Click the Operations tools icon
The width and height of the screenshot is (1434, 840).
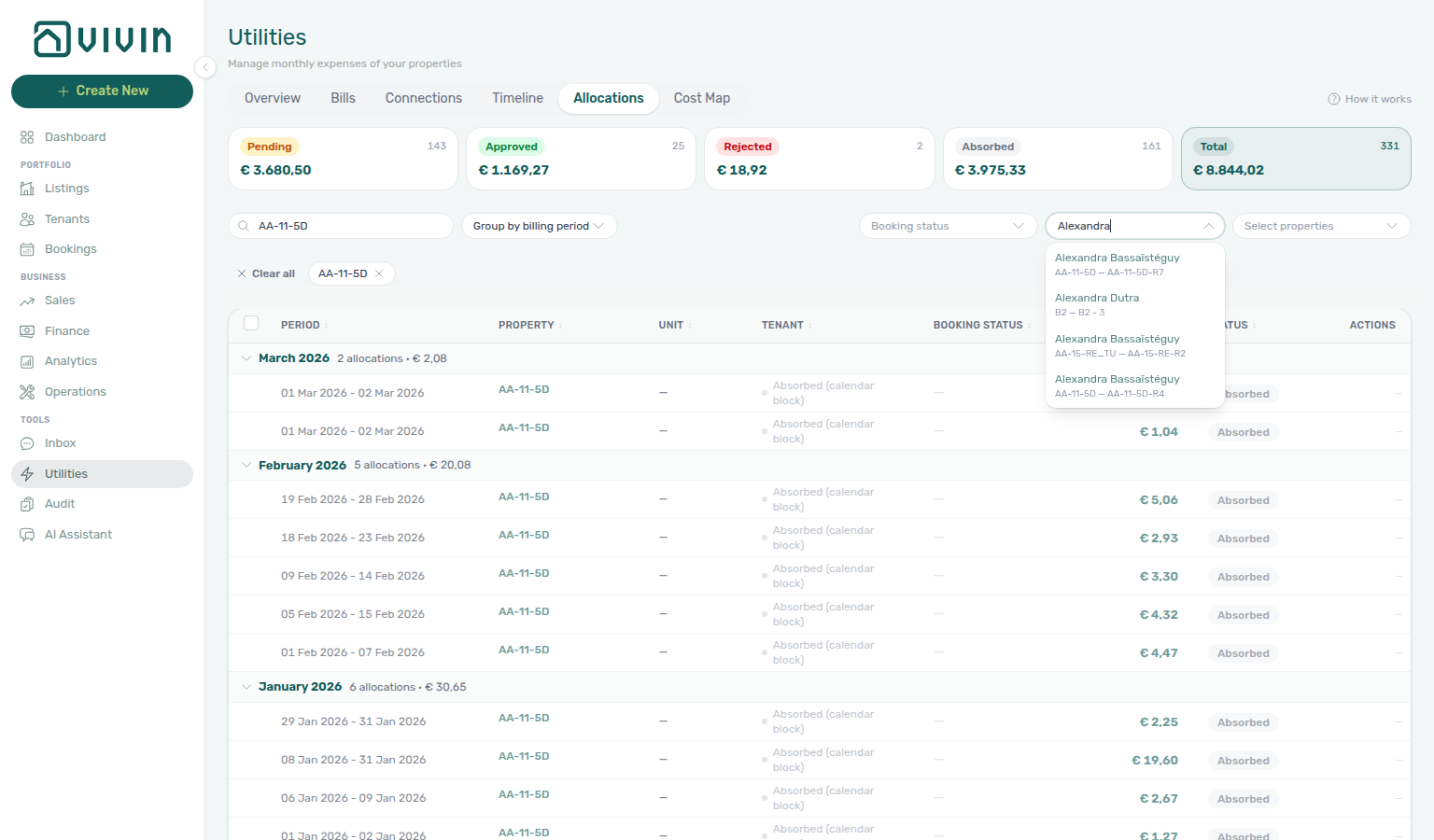(27, 392)
